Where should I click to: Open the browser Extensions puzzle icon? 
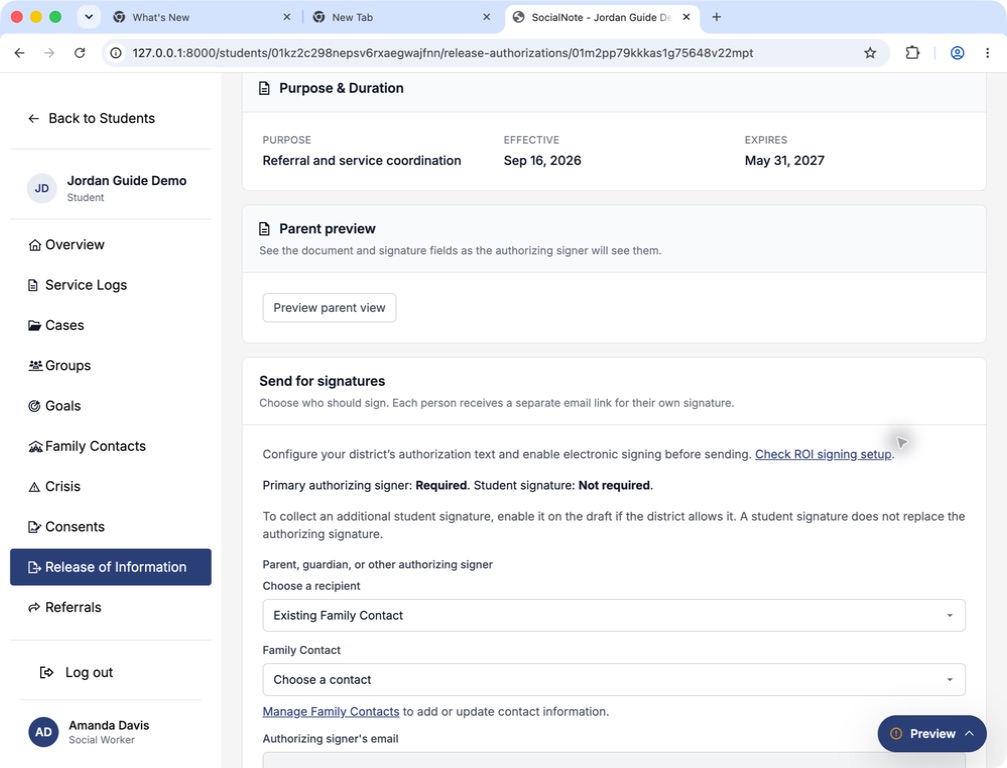(x=913, y=53)
